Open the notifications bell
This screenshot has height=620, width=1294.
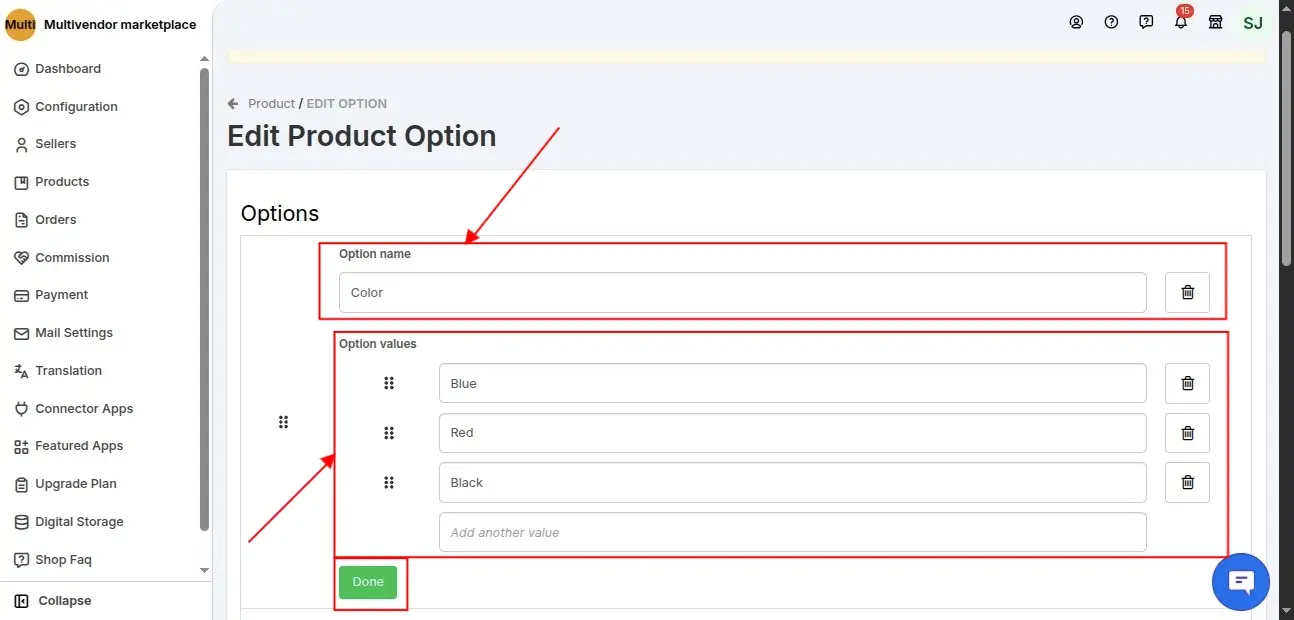tap(1181, 22)
